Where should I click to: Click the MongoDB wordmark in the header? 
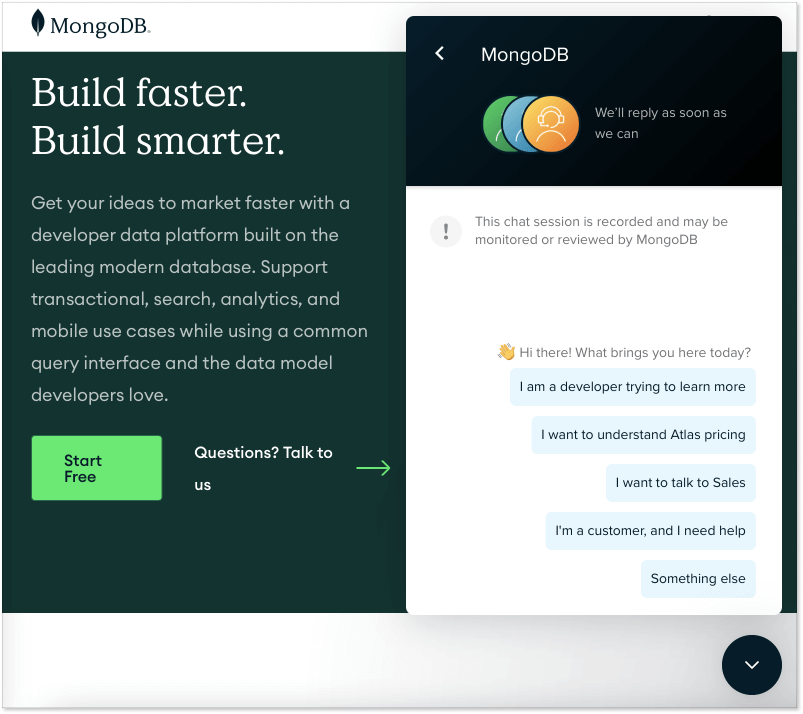click(100, 26)
